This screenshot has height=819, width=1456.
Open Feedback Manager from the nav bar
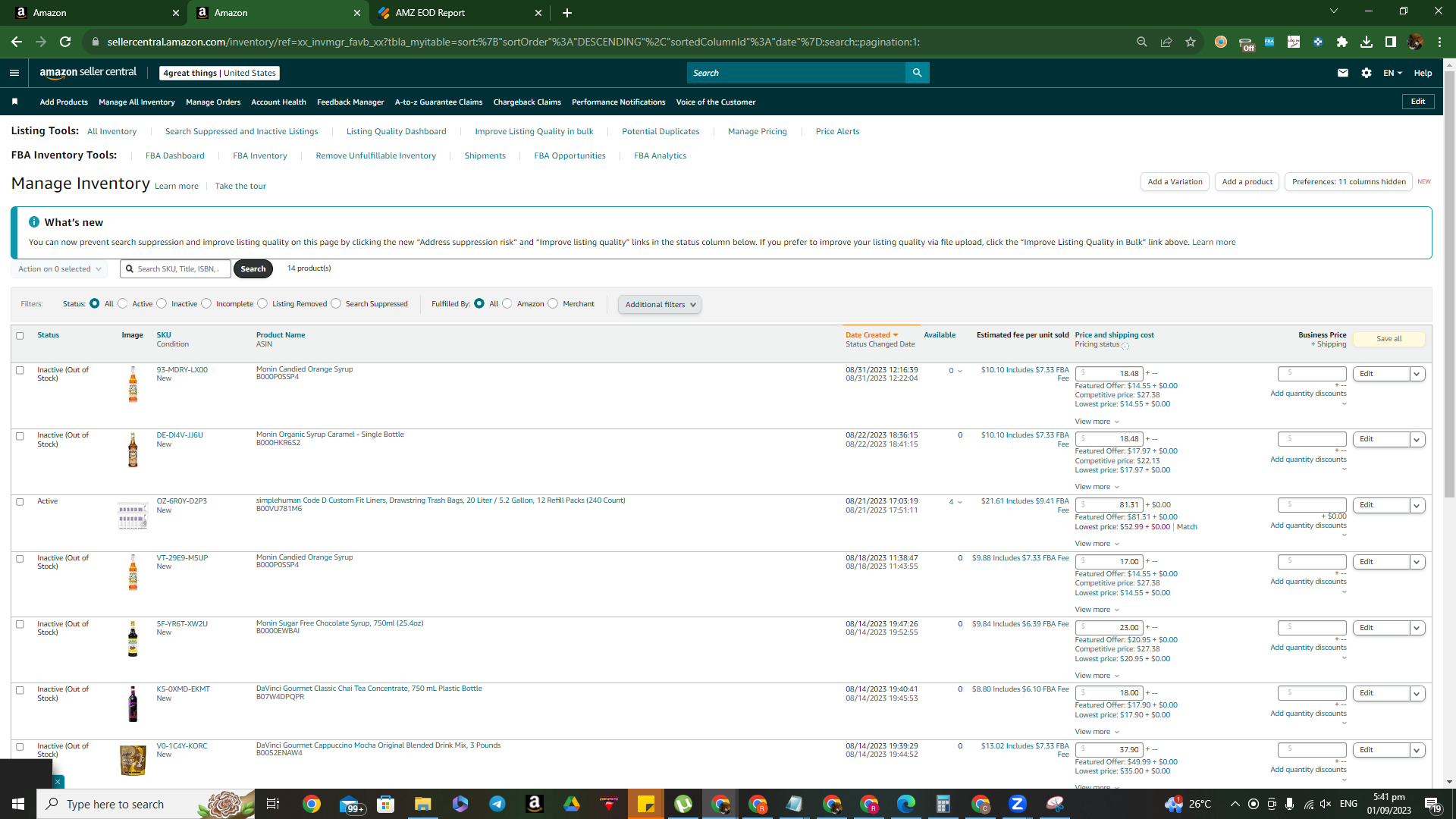pyautogui.click(x=350, y=102)
